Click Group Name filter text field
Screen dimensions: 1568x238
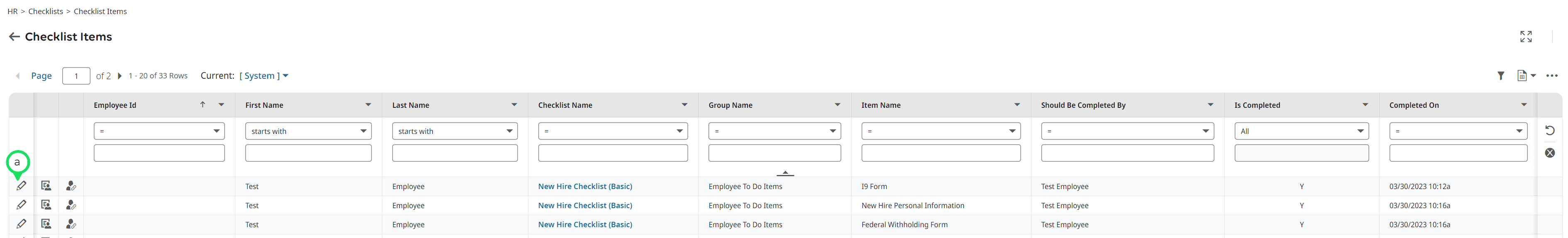click(x=774, y=153)
